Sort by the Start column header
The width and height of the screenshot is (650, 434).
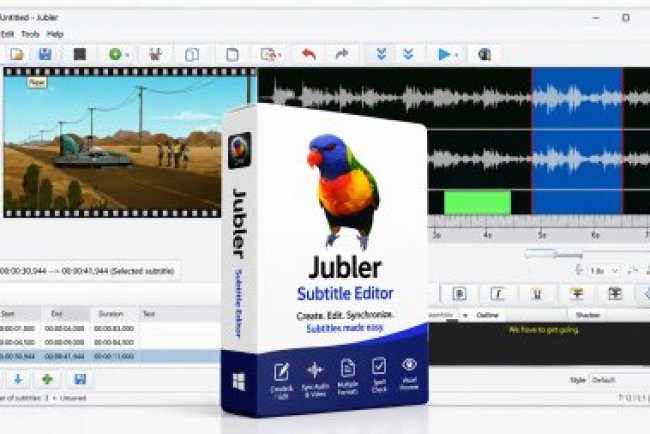pyautogui.click(x=19, y=314)
